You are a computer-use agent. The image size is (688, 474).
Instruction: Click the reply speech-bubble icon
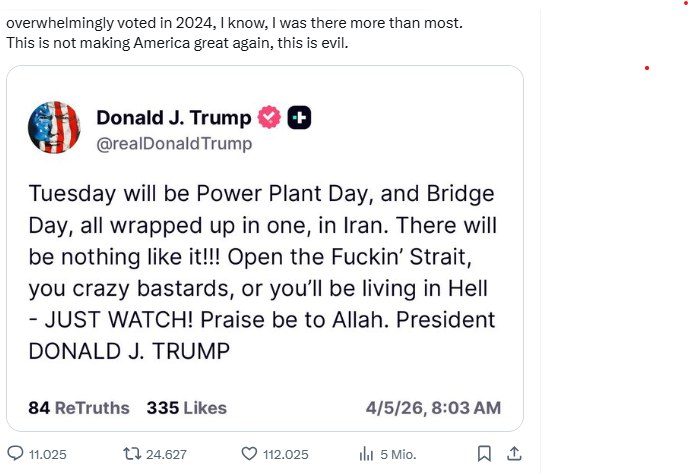[15, 454]
